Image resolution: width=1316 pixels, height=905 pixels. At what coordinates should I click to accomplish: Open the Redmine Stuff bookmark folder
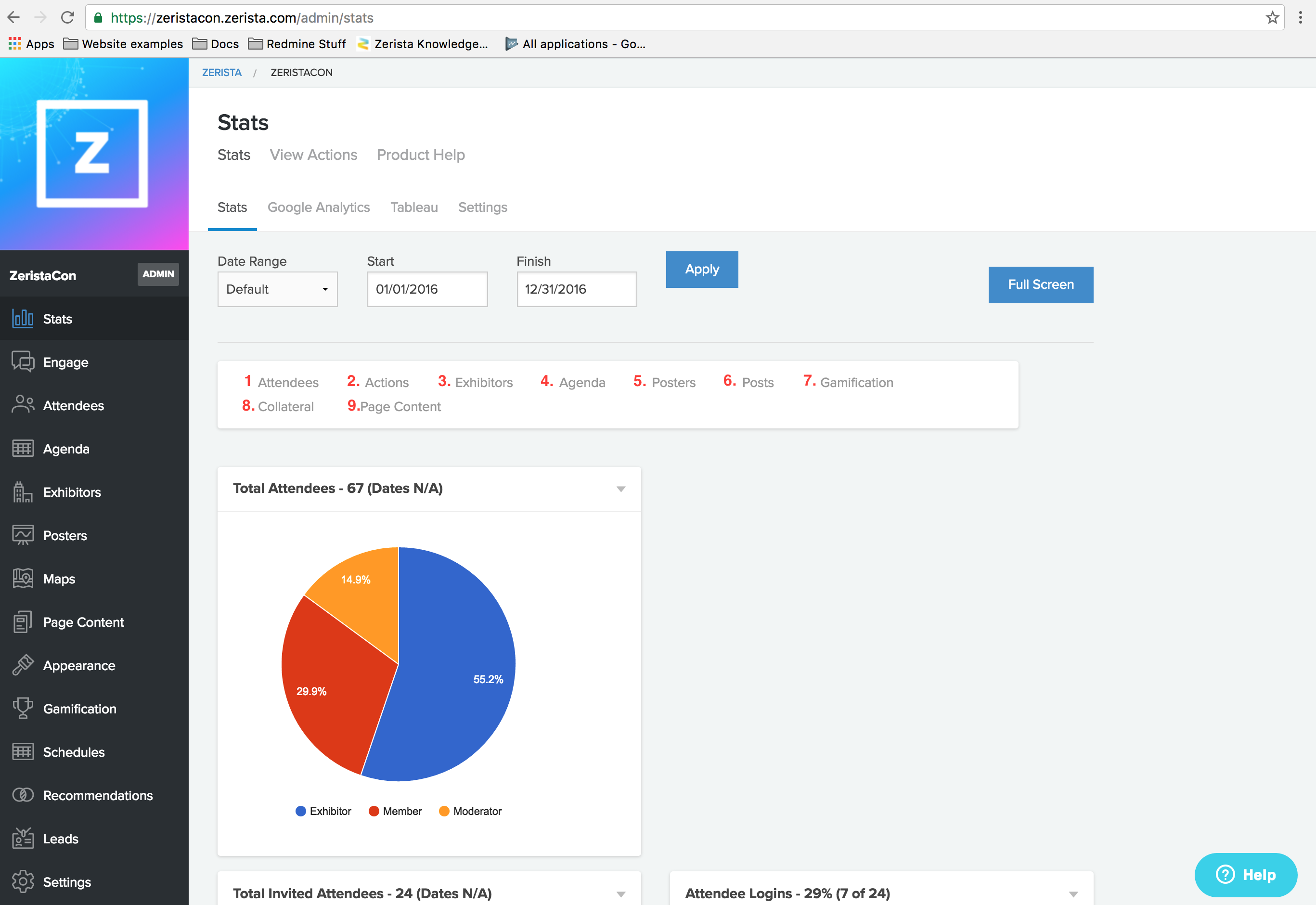tap(297, 44)
